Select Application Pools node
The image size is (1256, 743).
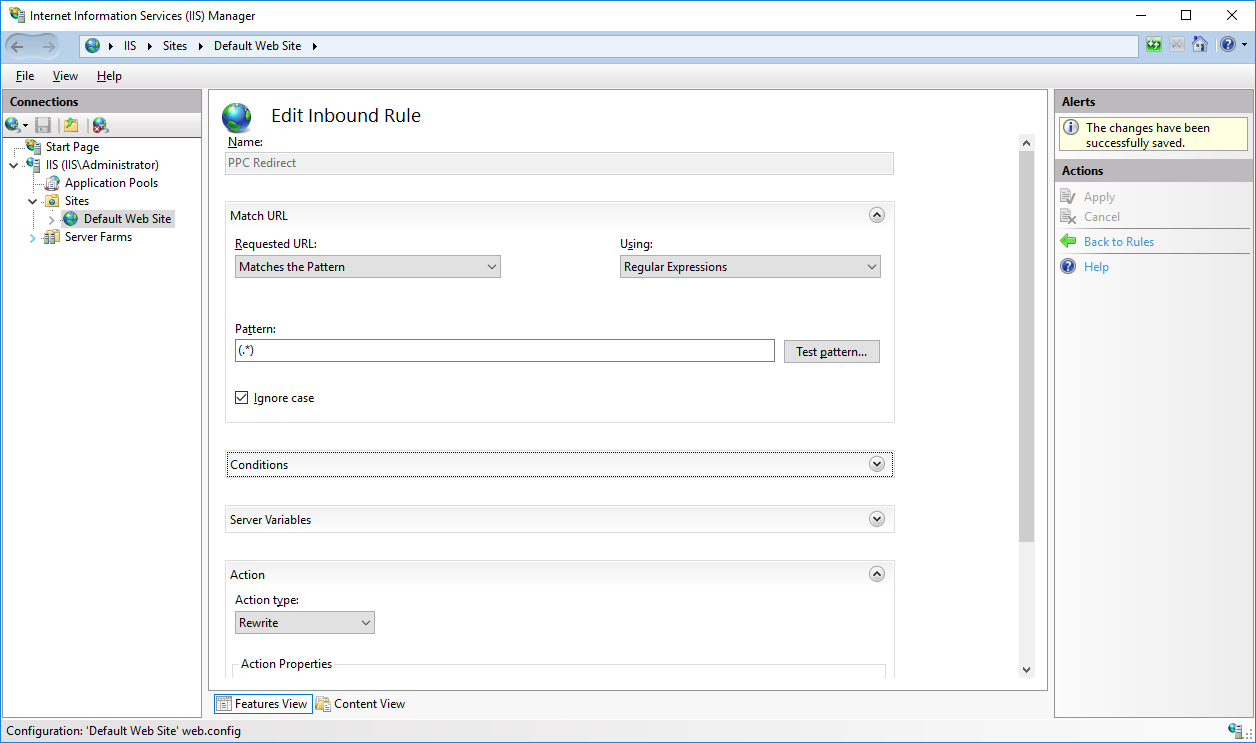click(111, 183)
